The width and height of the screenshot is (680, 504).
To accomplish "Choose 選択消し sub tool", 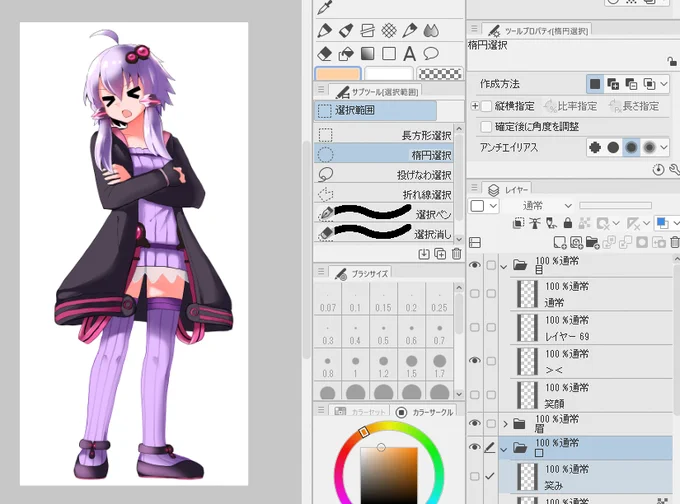I will click(x=383, y=233).
